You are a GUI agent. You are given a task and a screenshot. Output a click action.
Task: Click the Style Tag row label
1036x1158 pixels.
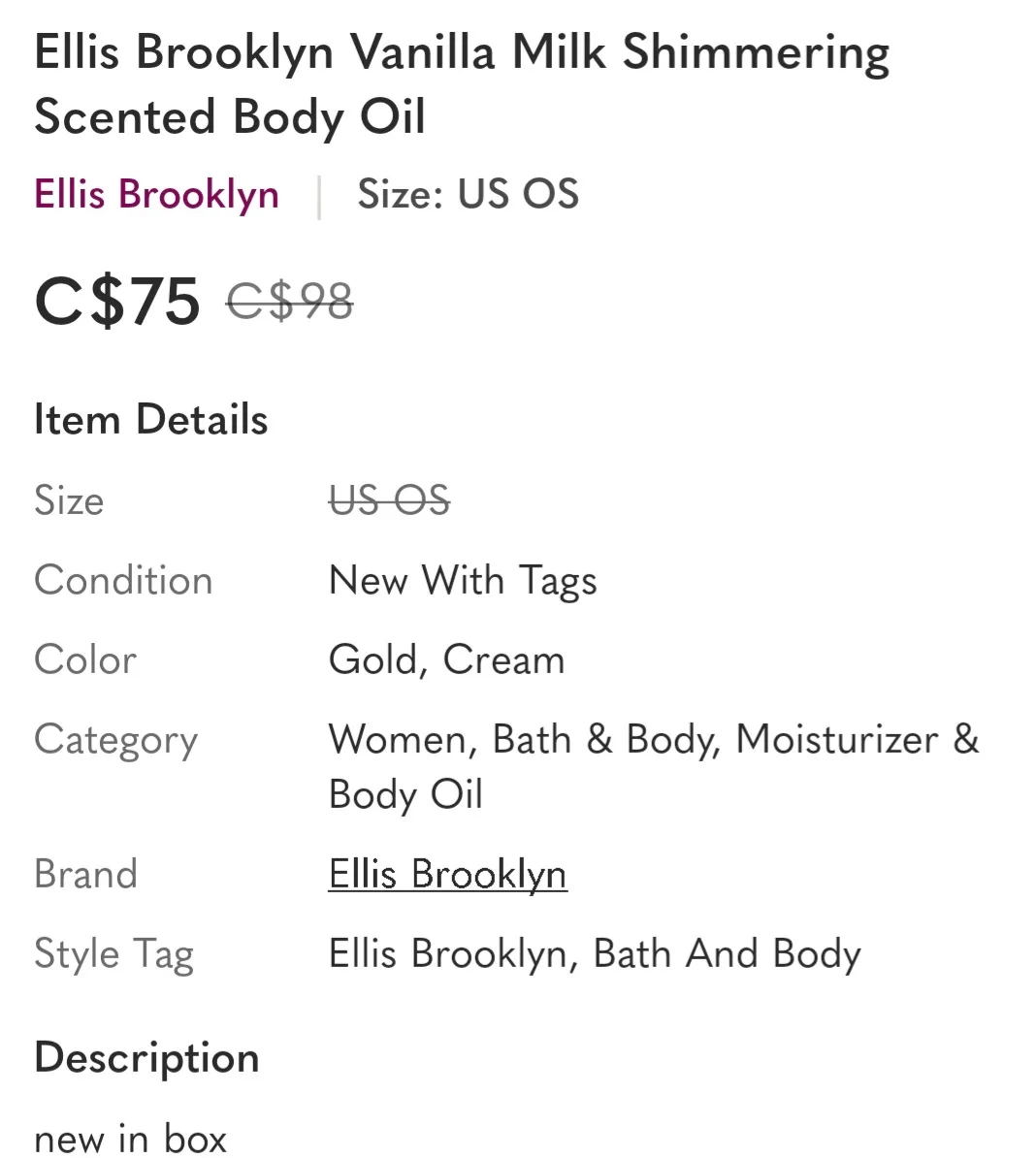point(114,953)
